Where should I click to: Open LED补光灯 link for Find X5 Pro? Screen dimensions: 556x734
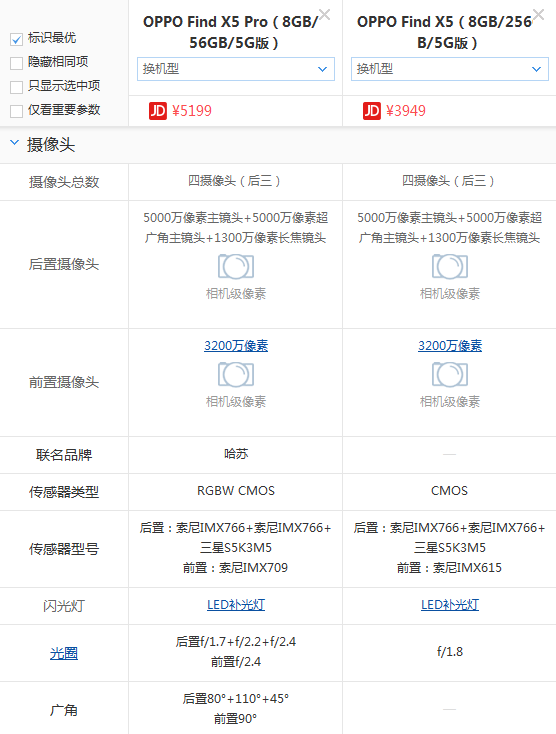coord(236,605)
